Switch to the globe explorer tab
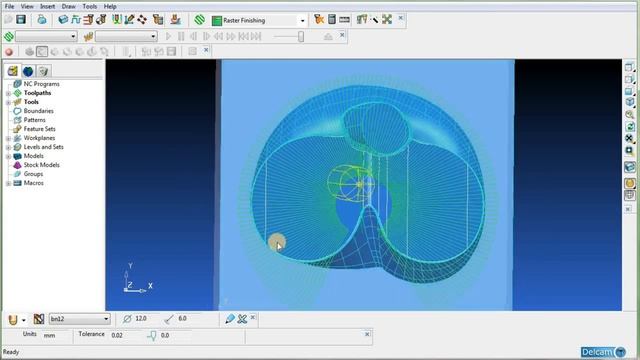The image size is (640, 360). [28, 71]
